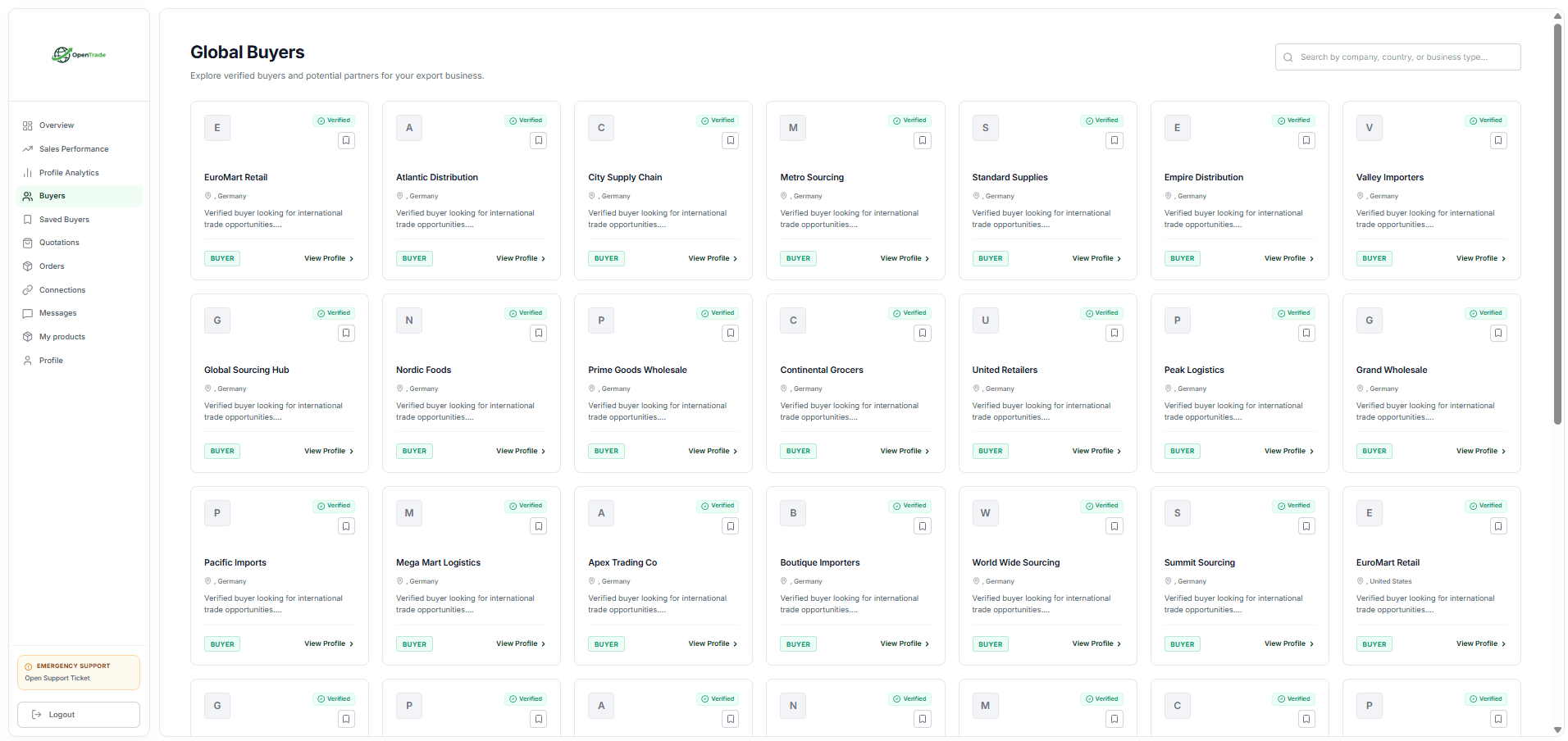Toggle bookmark on Global Sourcing Hub card
Screen dimensions: 1568x741
tap(346, 334)
